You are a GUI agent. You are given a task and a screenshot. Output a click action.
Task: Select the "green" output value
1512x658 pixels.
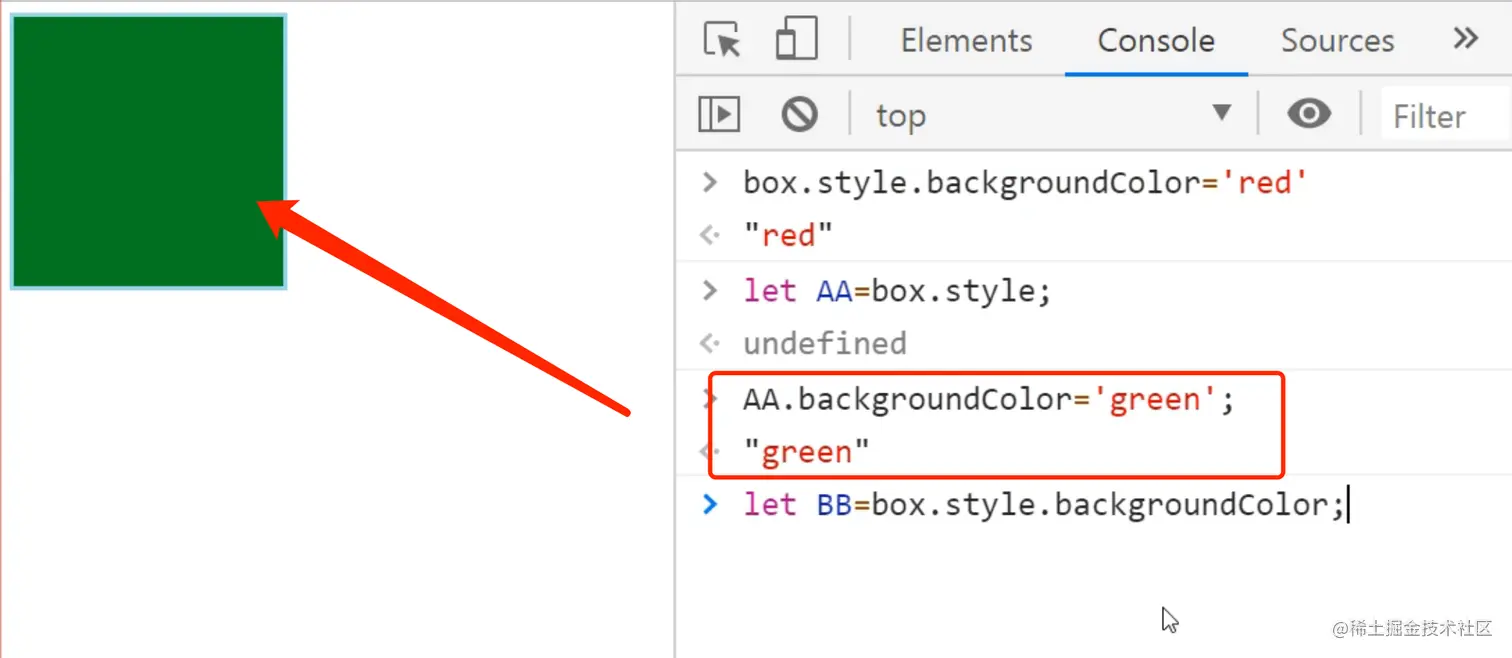point(806,452)
